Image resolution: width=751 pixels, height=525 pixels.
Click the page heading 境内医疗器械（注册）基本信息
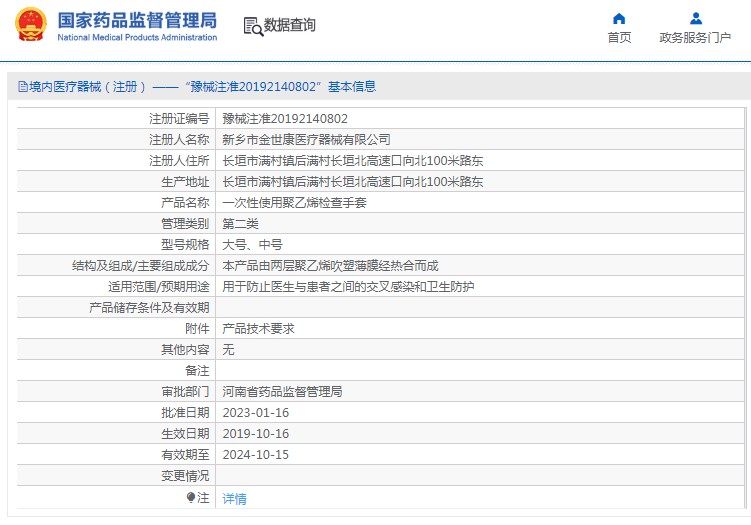[x=202, y=87]
